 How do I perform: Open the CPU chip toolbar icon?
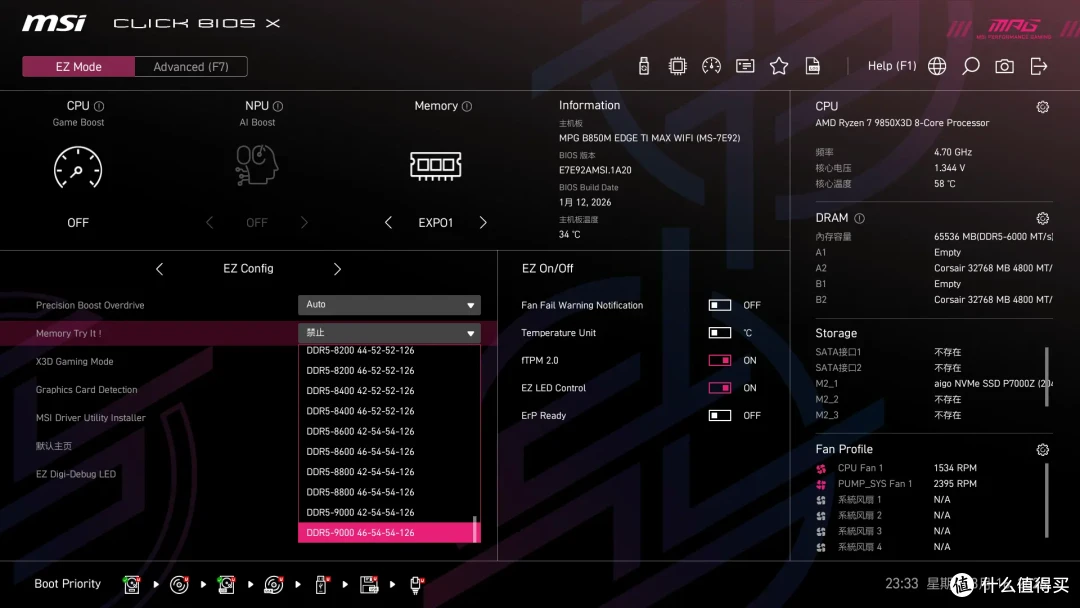coord(678,66)
